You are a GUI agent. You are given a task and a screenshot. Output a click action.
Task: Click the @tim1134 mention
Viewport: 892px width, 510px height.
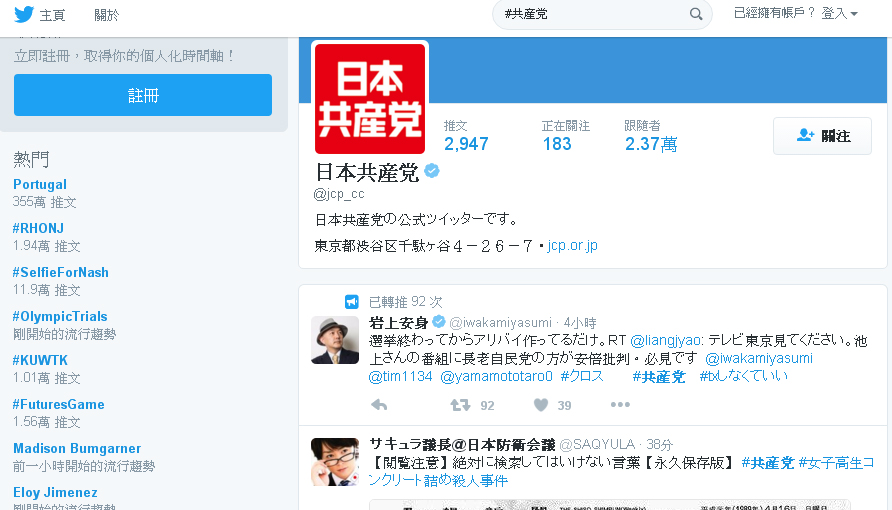pos(400,376)
